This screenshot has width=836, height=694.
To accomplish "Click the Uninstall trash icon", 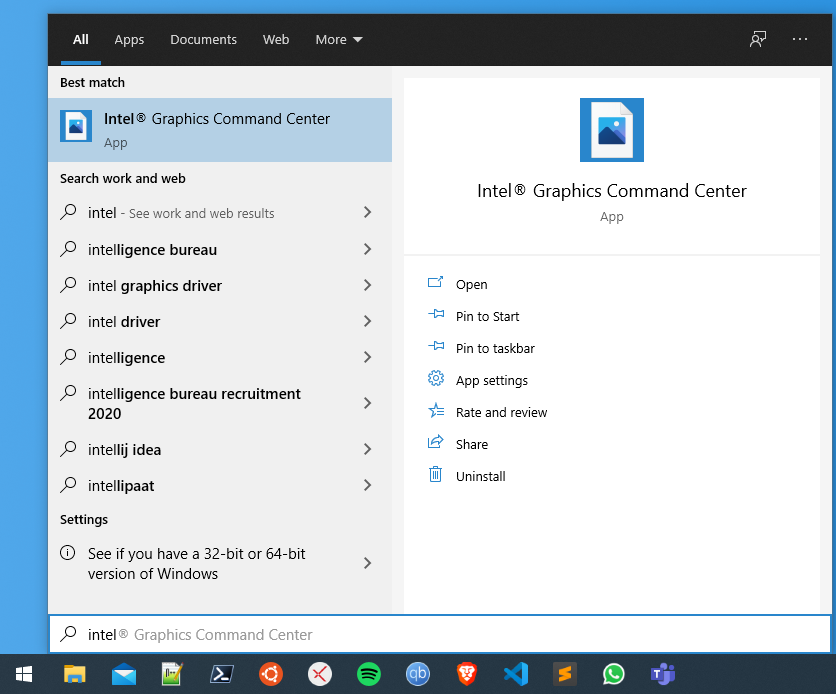I will pyautogui.click(x=436, y=474).
